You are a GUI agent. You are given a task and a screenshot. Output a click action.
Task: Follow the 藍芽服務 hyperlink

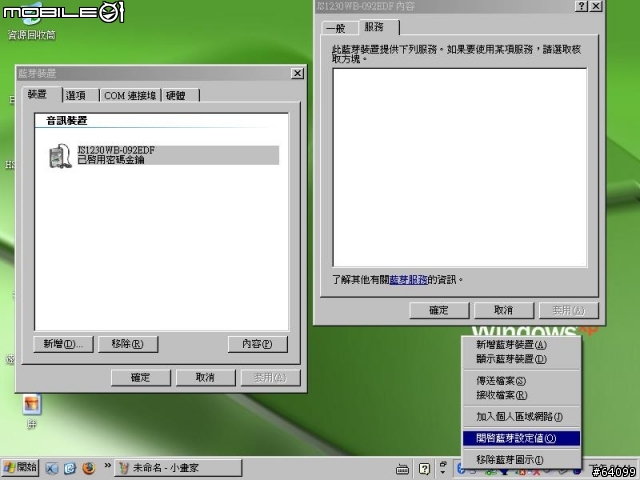tap(409, 280)
